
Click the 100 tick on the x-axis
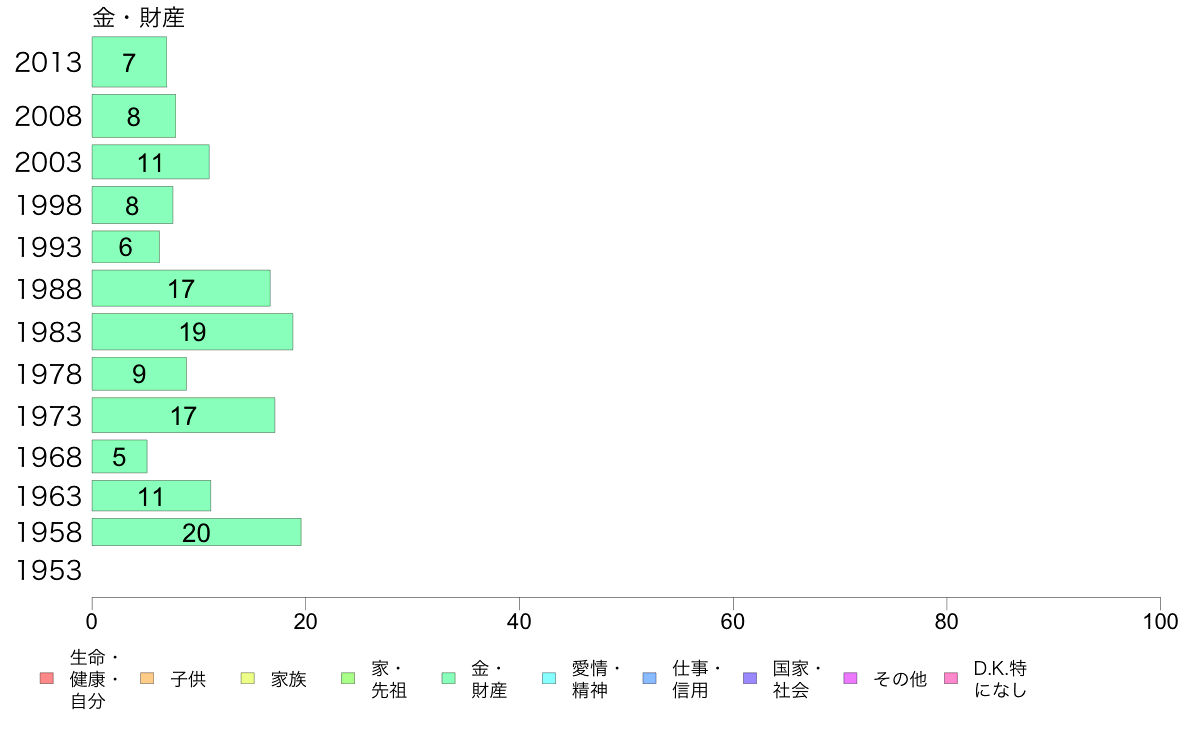point(1160,622)
